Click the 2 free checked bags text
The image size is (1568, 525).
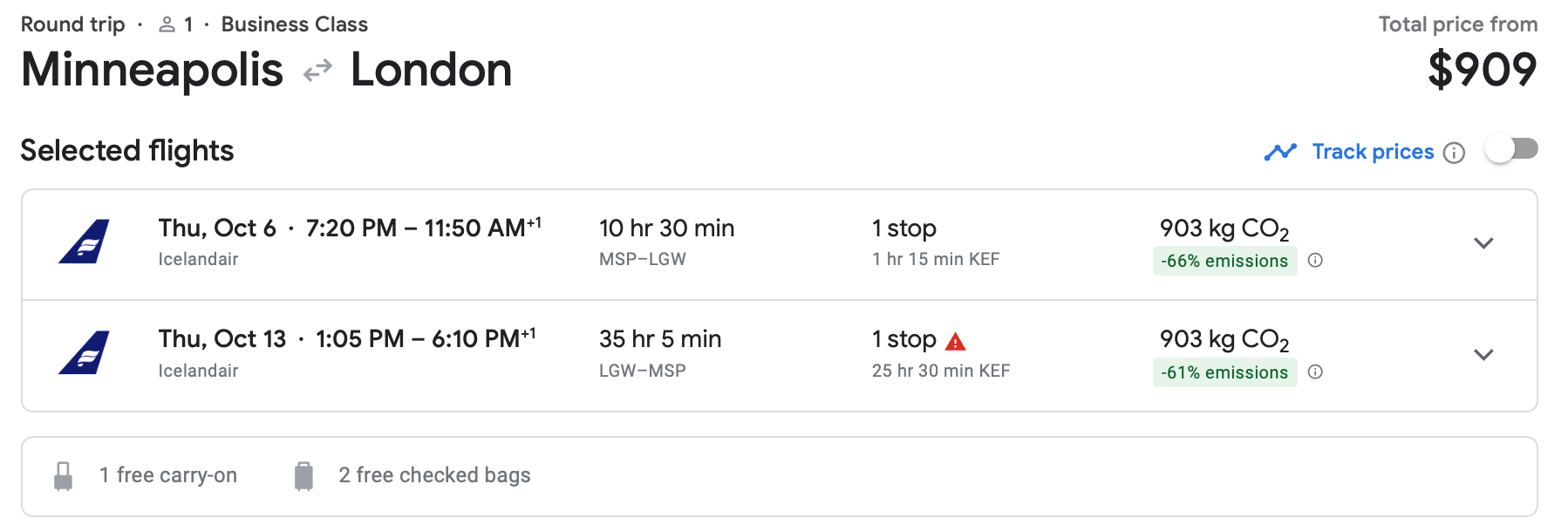pos(434,475)
